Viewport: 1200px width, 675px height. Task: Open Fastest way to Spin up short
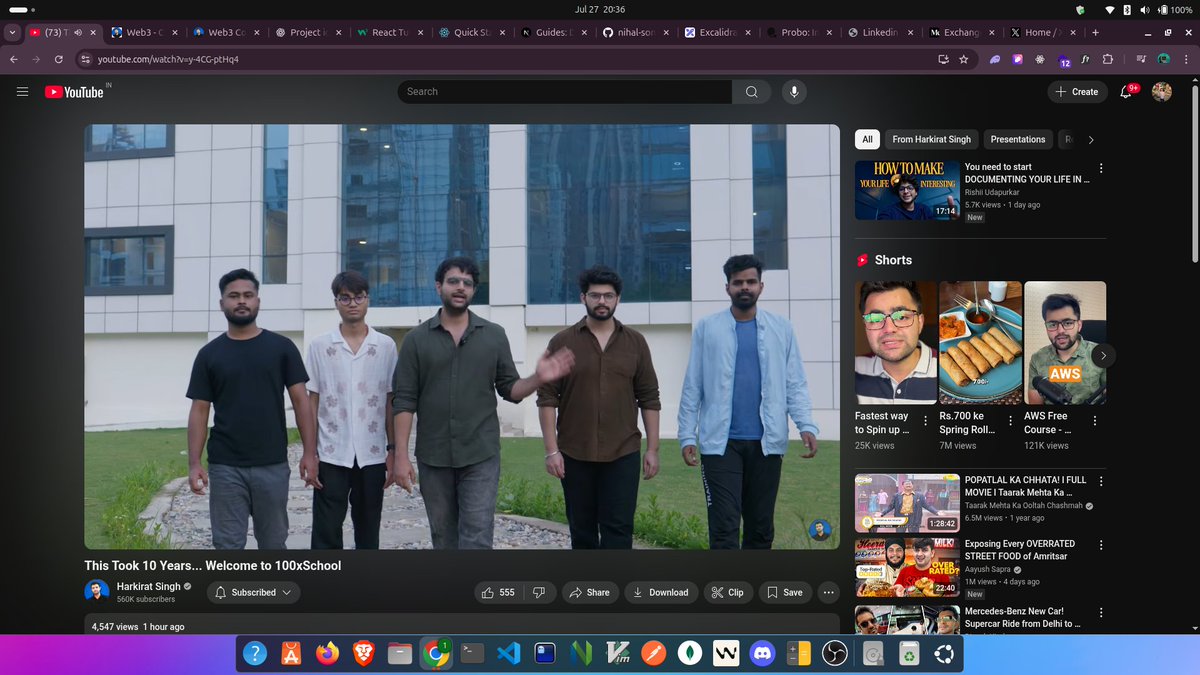pyautogui.click(x=896, y=343)
